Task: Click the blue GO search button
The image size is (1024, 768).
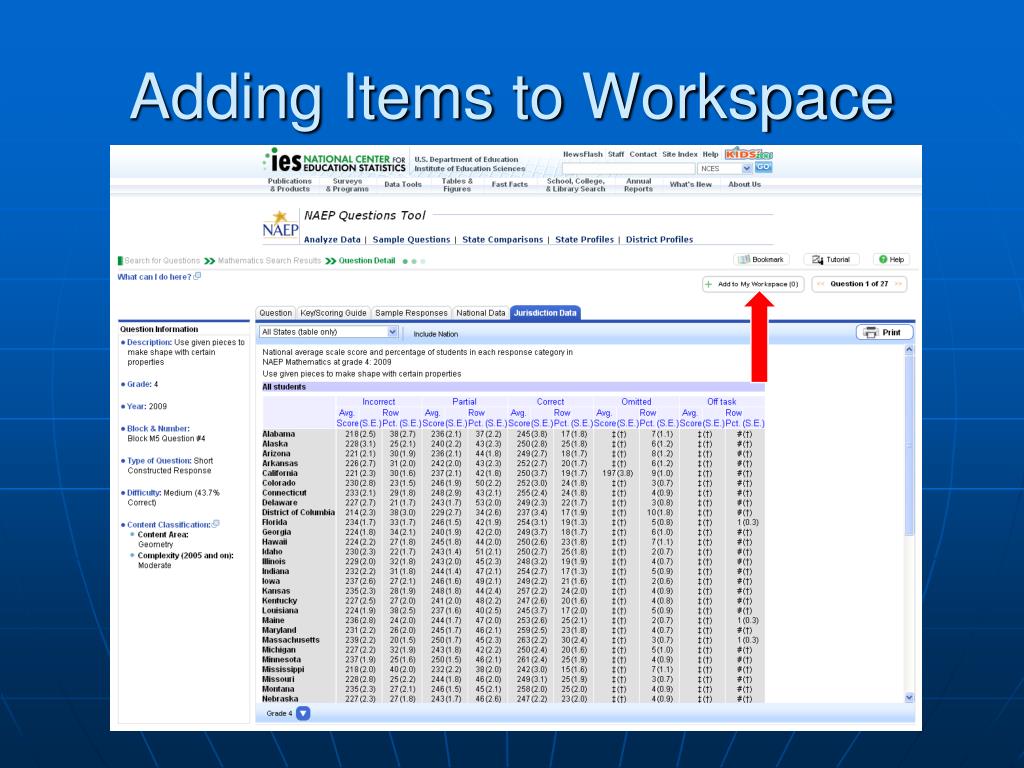Action: (763, 167)
